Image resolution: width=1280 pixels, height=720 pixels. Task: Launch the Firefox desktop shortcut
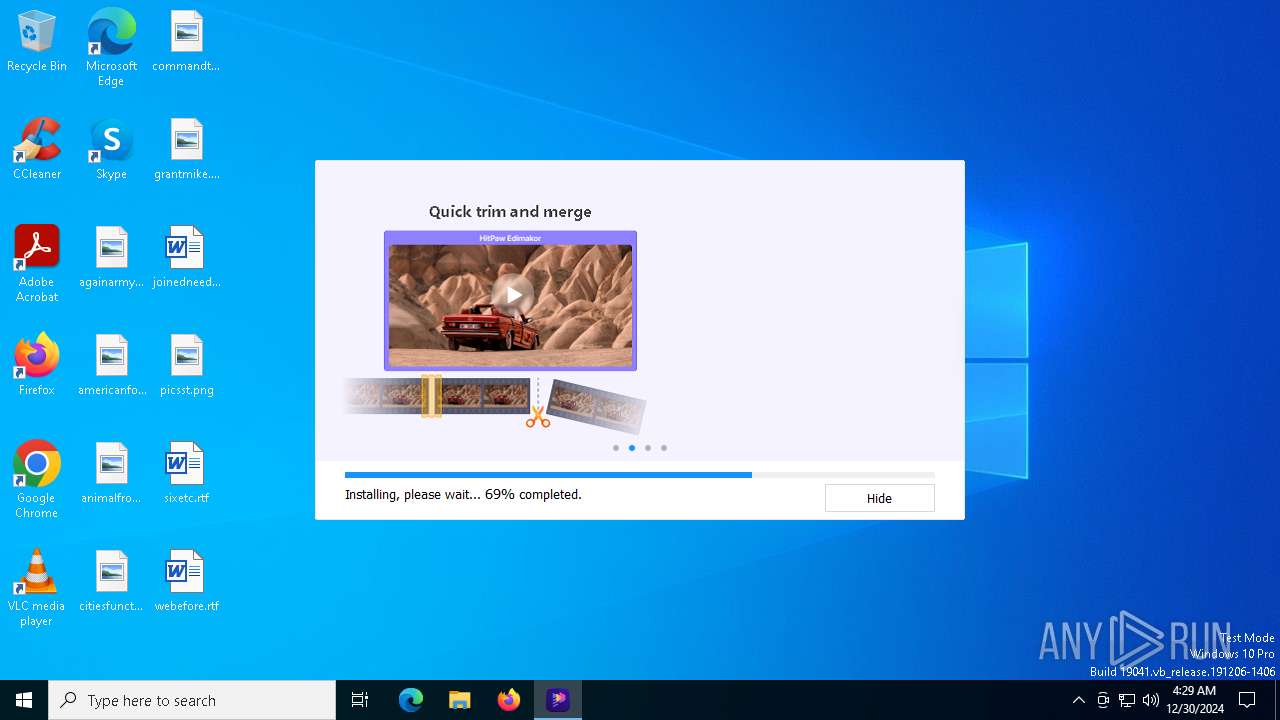(37, 365)
